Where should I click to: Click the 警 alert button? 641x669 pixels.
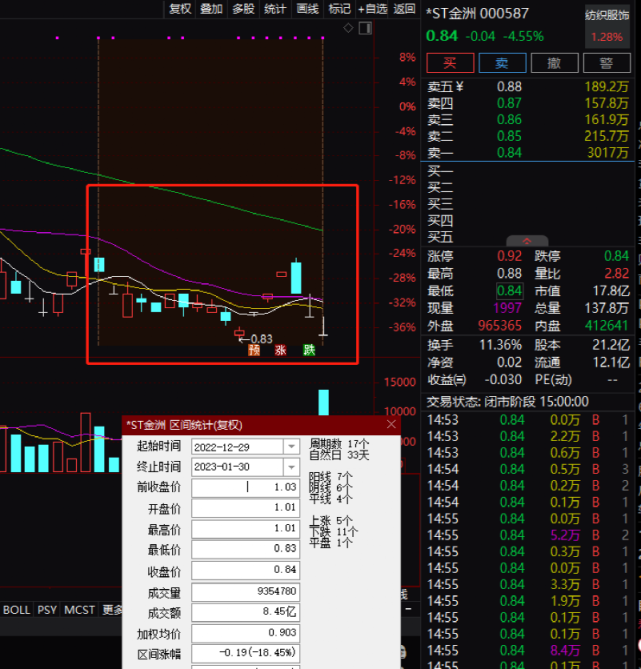point(606,63)
